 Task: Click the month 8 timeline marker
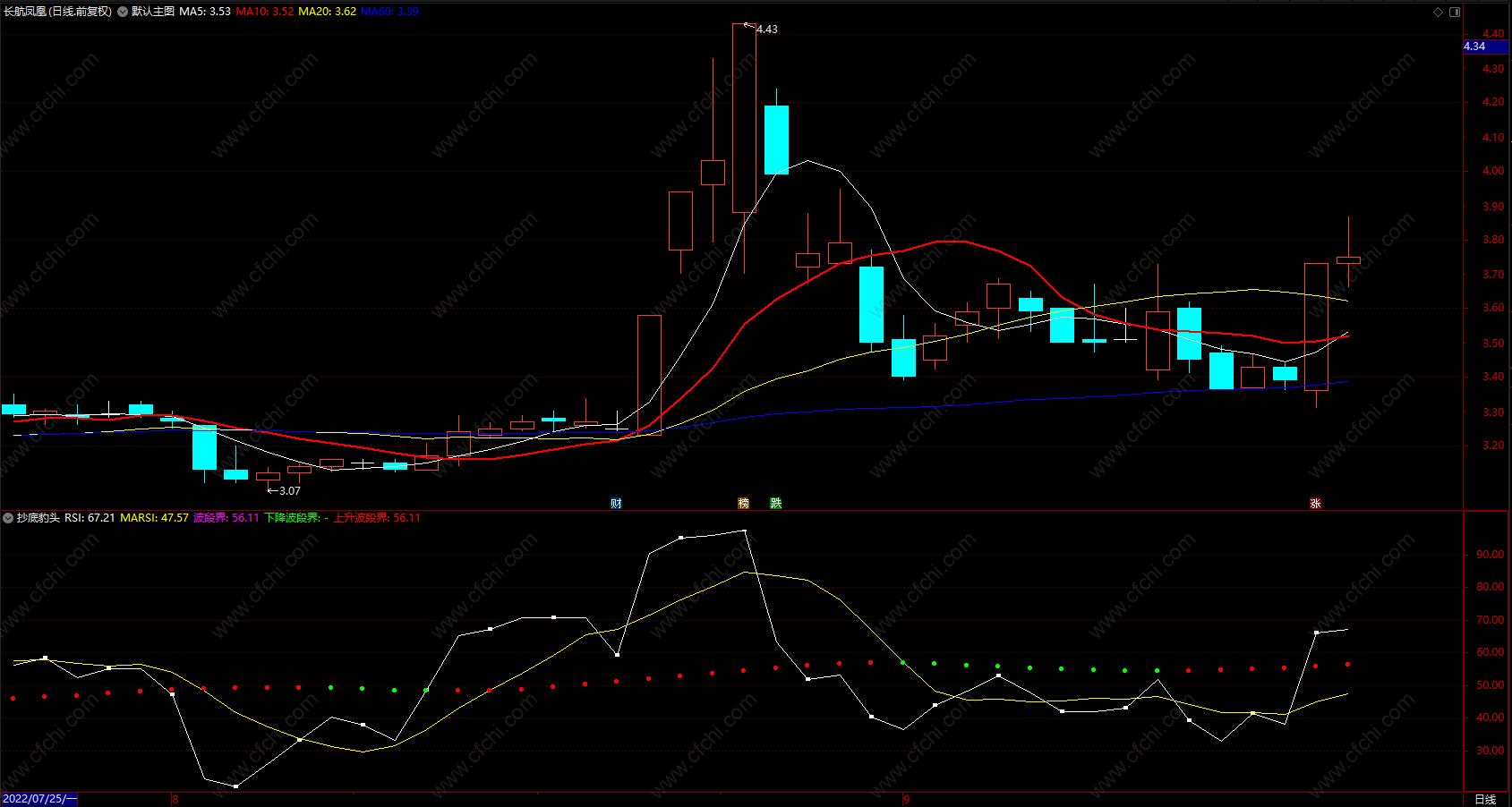[175, 800]
